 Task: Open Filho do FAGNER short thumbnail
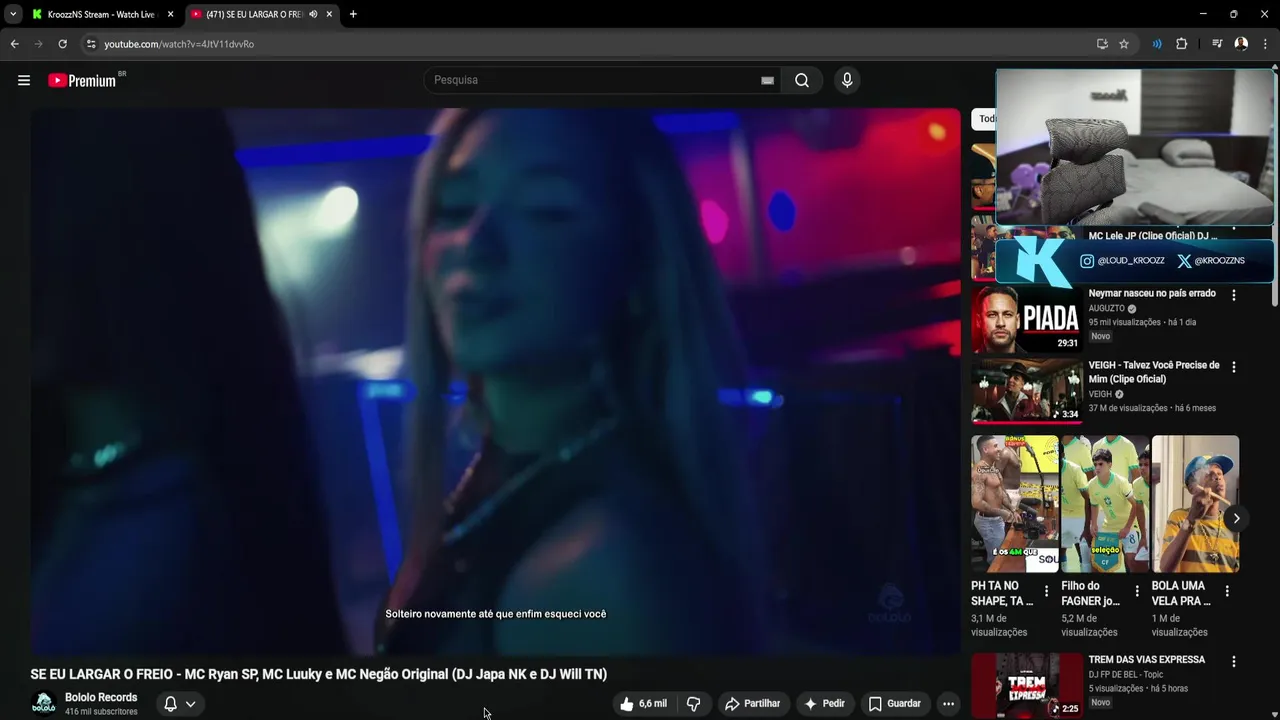click(x=1105, y=503)
